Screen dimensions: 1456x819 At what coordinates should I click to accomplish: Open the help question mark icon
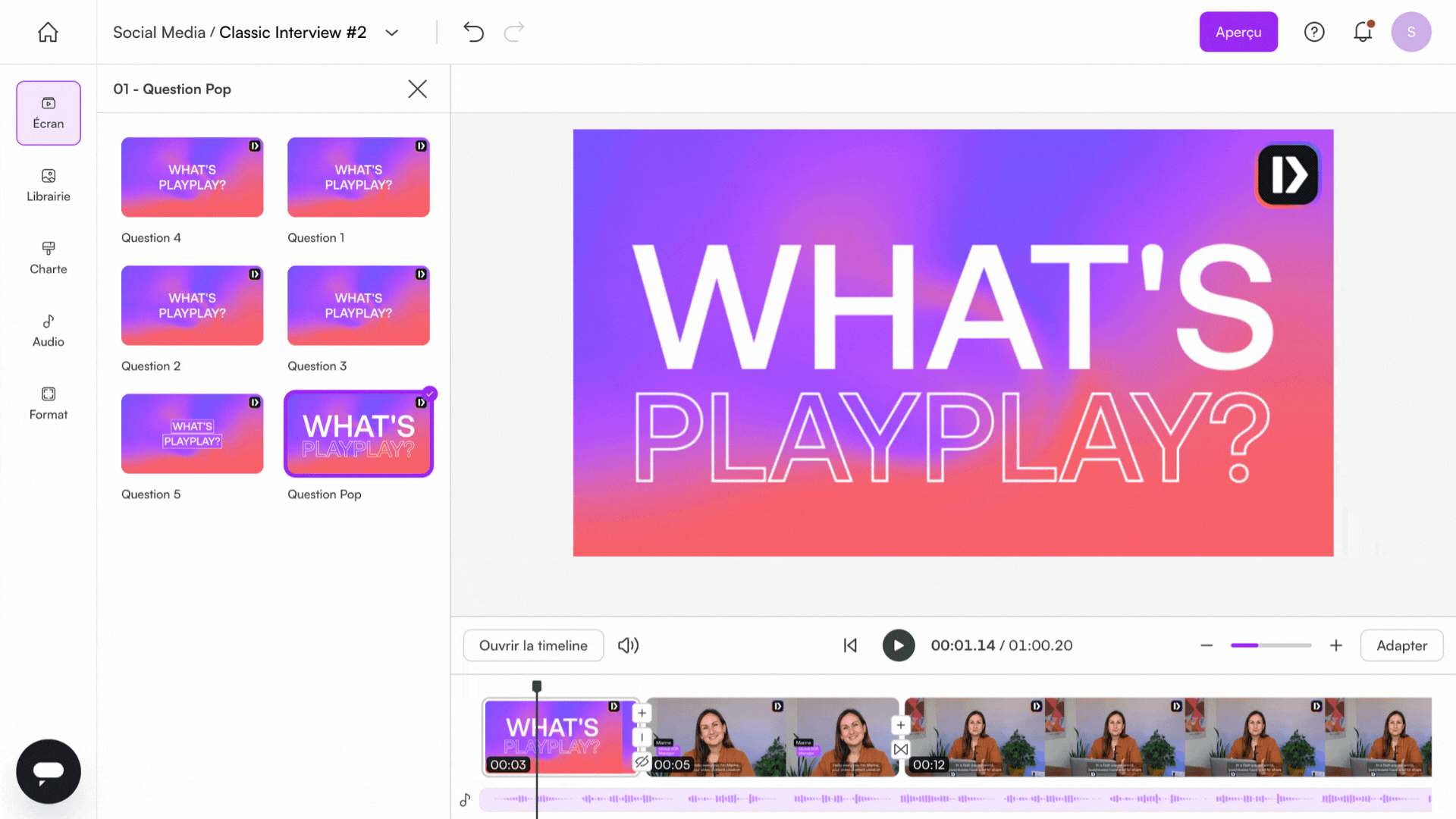click(1314, 32)
